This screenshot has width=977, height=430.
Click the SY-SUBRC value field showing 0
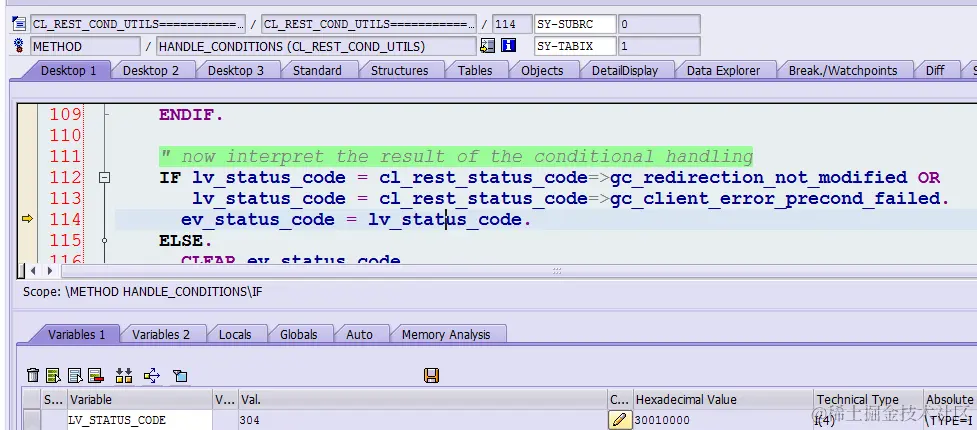click(659, 24)
